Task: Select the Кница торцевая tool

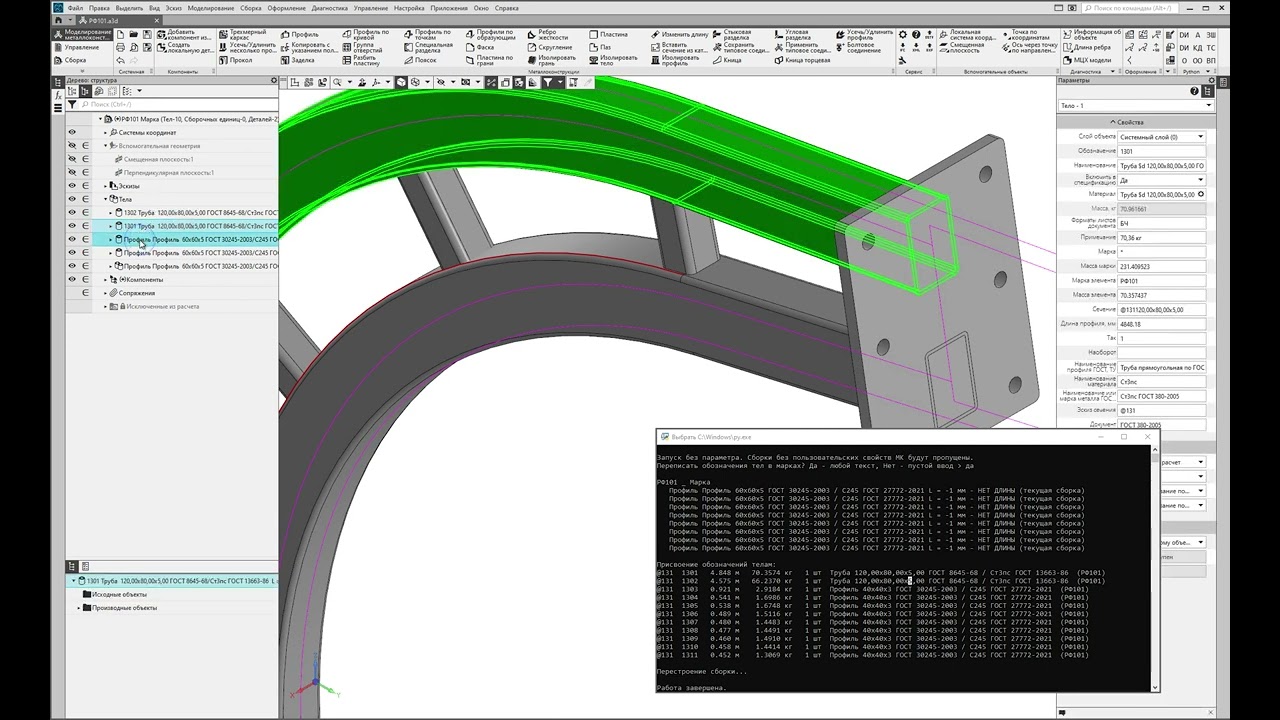Action: [802, 60]
